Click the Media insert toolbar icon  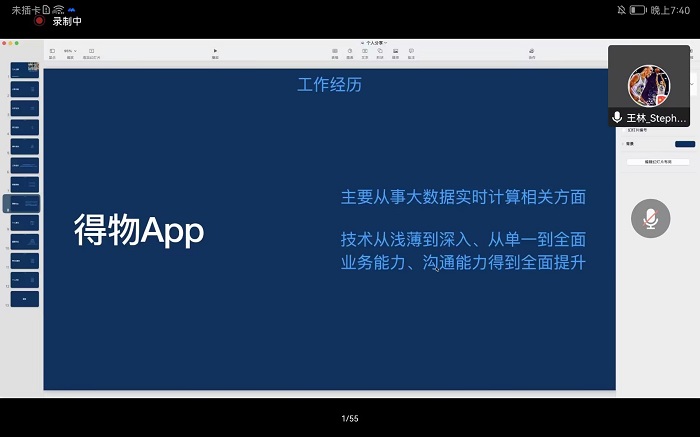395,51
